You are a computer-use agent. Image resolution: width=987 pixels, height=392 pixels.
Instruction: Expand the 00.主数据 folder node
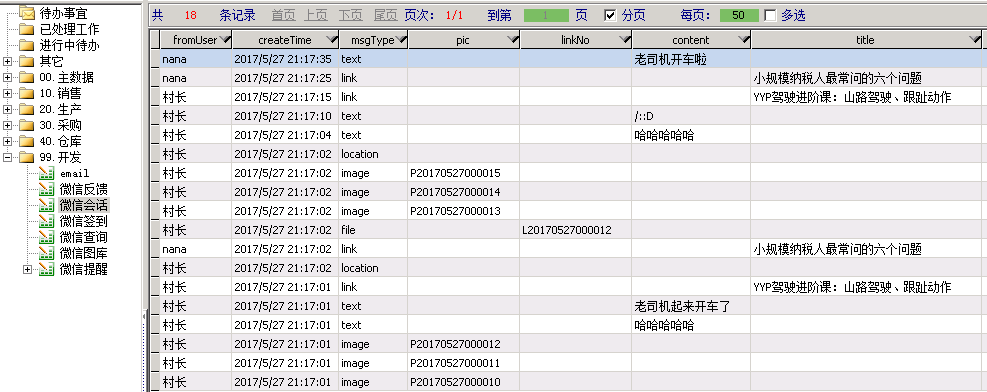pyautogui.click(x=8, y=77)
